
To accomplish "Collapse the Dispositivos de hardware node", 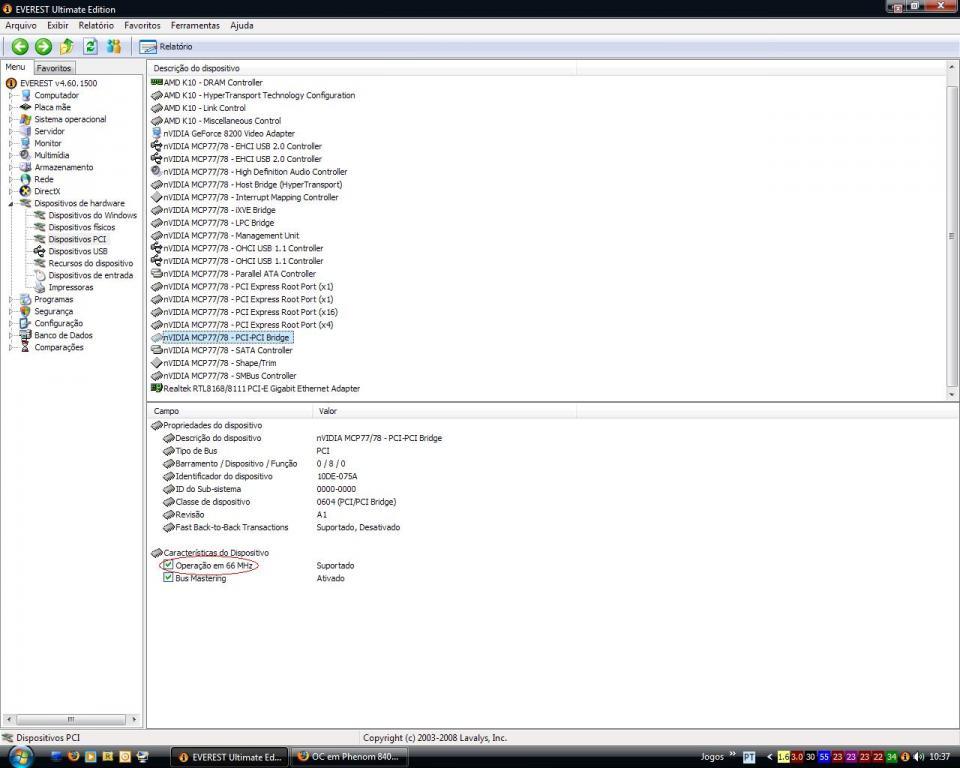I will (10, 203).
